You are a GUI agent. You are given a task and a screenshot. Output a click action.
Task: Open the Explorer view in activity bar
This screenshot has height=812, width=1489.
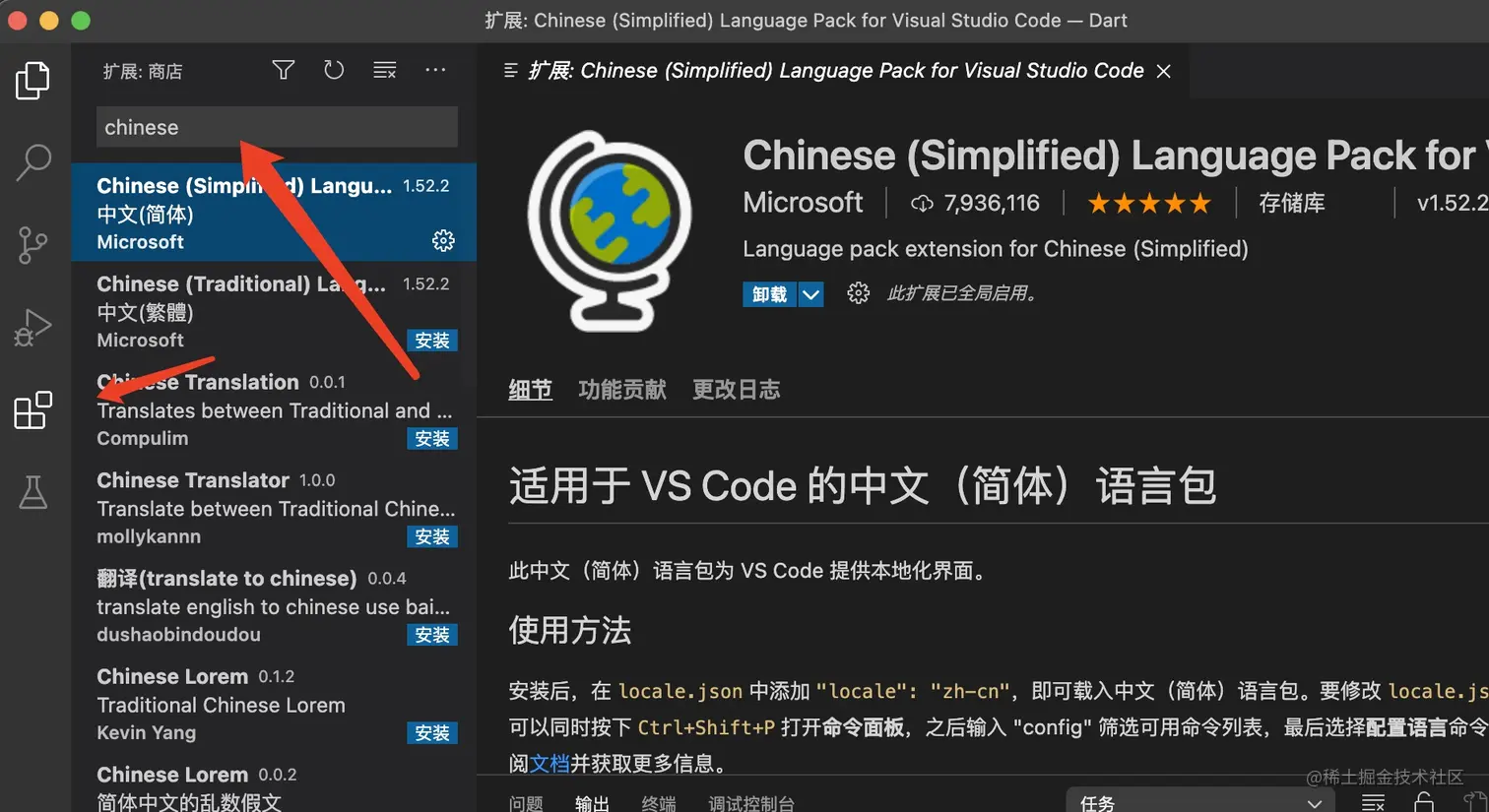tap(32, 81)
